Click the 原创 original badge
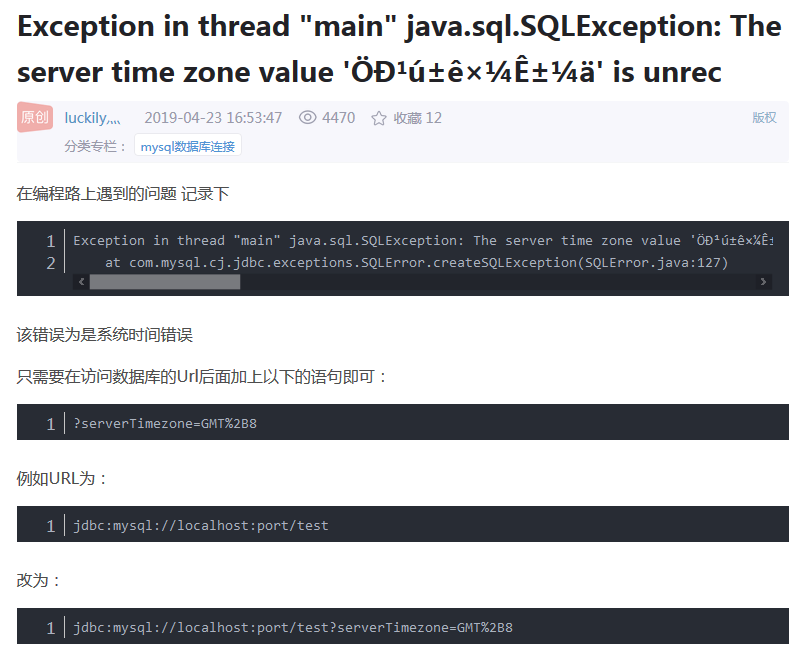805x666 pixels. click(35, 117)
